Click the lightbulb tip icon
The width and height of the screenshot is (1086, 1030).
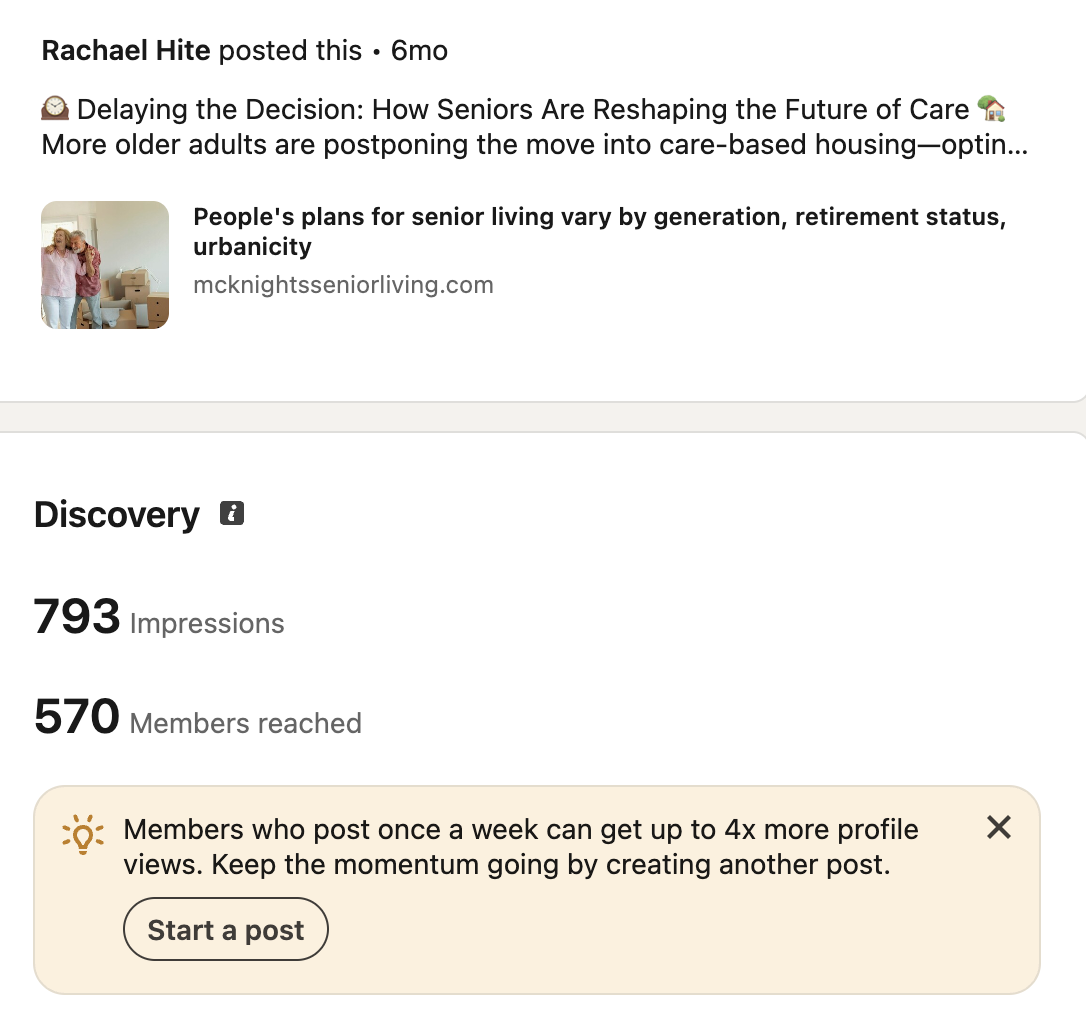82,832
